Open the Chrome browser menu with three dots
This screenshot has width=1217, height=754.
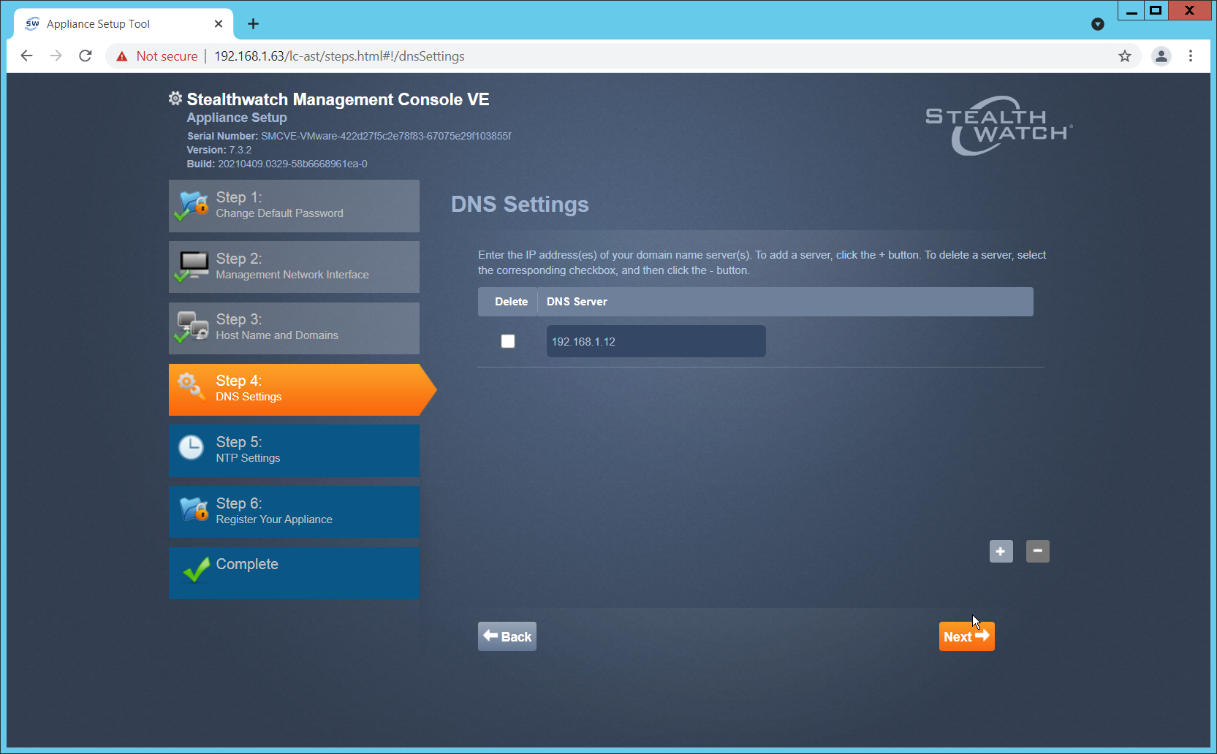pyautogui.click(x=1191, y=56)
